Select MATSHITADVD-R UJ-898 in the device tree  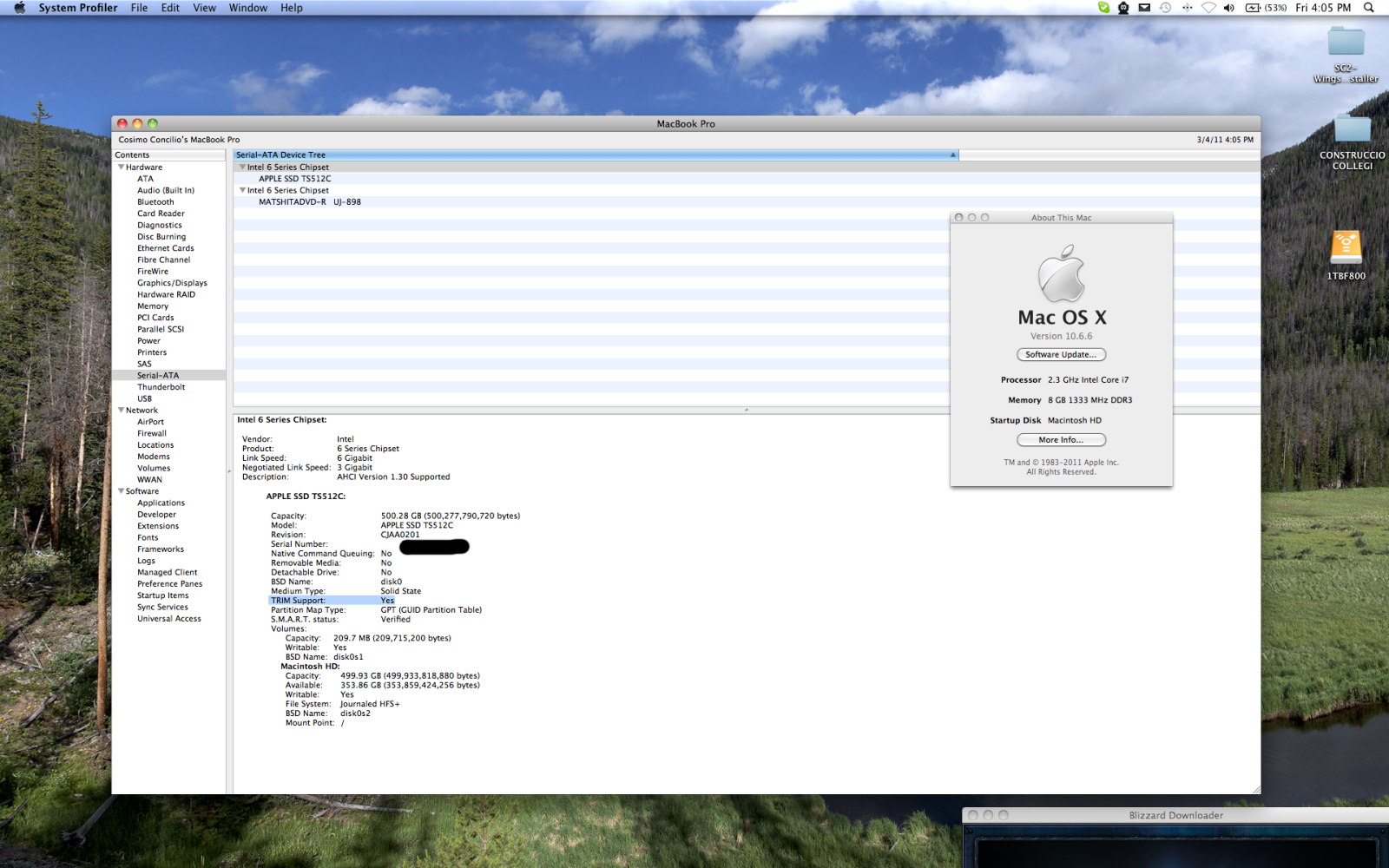pos(310,202)
